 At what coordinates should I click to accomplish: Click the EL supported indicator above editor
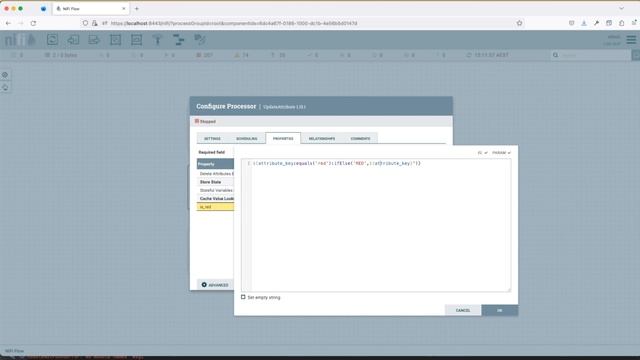pos(482,153)
